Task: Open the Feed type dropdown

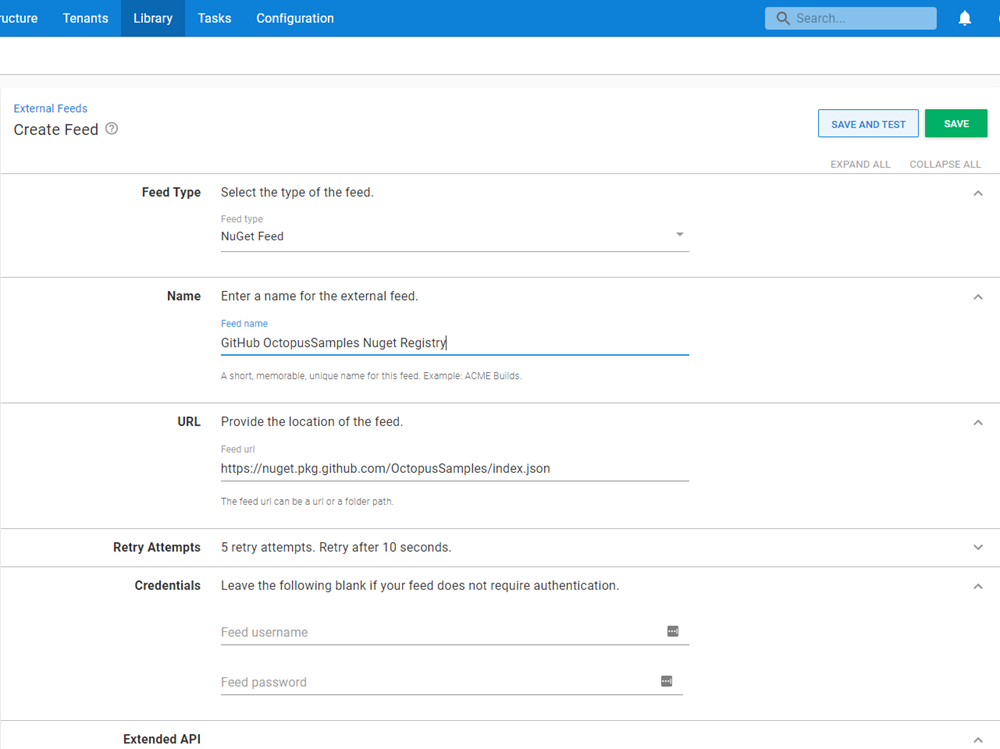Action: (x=679, y=234)
